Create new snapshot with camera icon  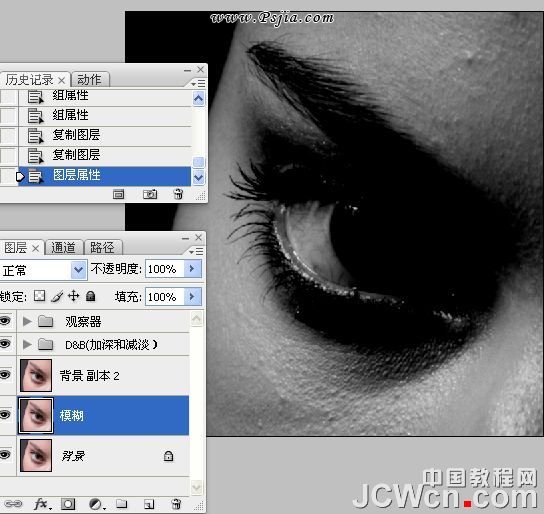150,194
